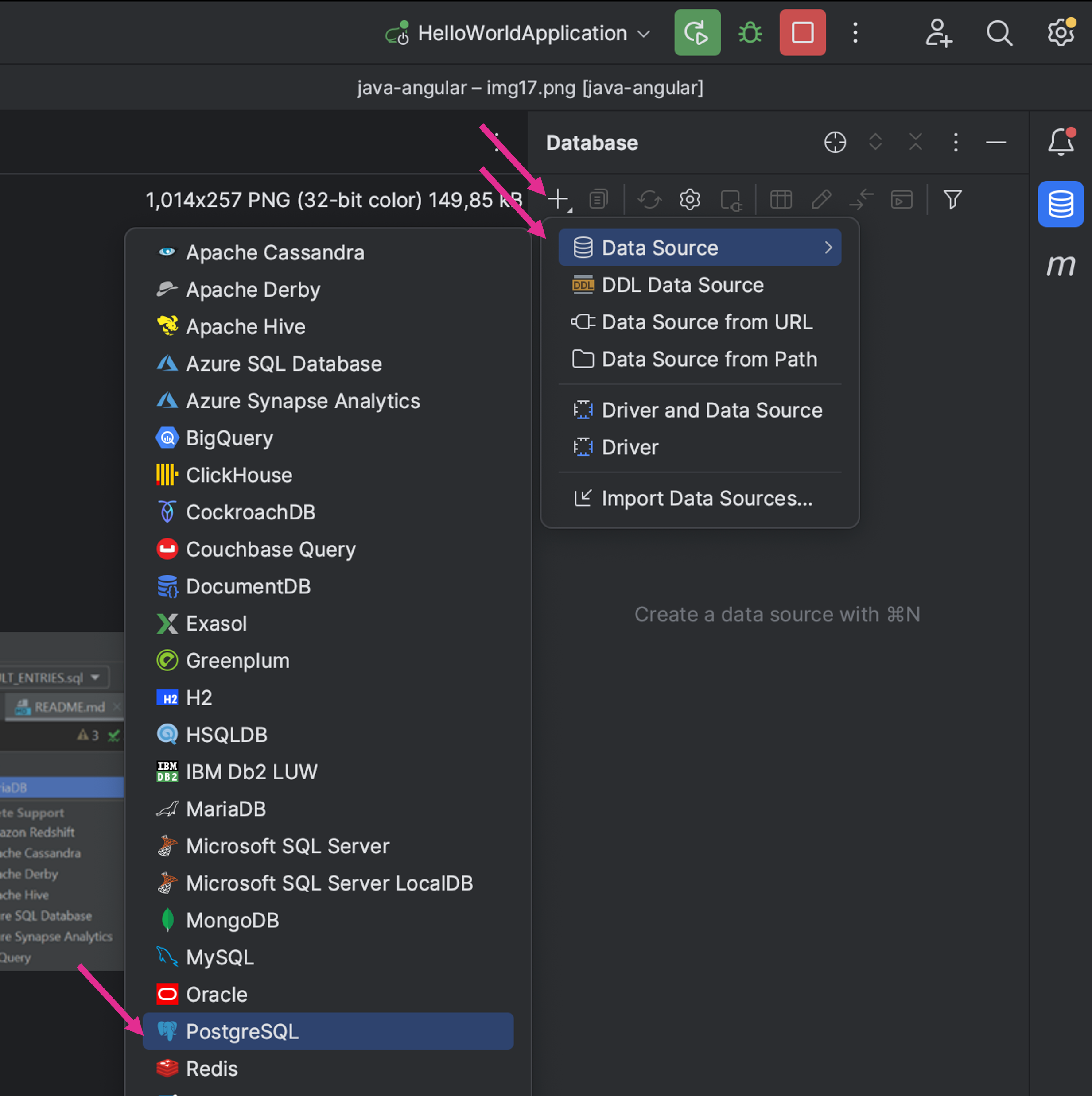Choose CockroachDB
This screenshot has height=1096, width=1092.
pyautogui.click(x=328, y=512)
